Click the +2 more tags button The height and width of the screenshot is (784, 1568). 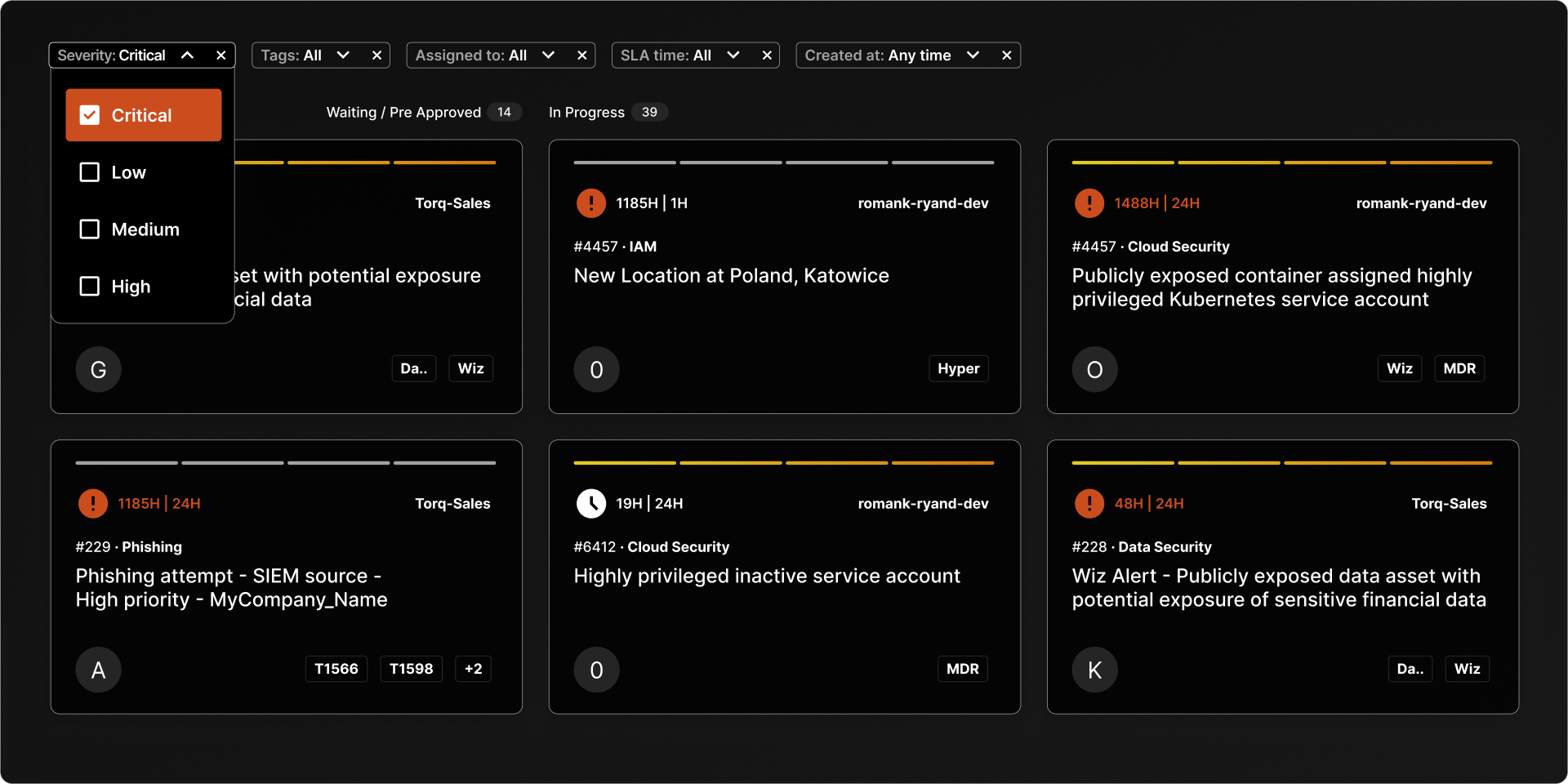[473, 669]
